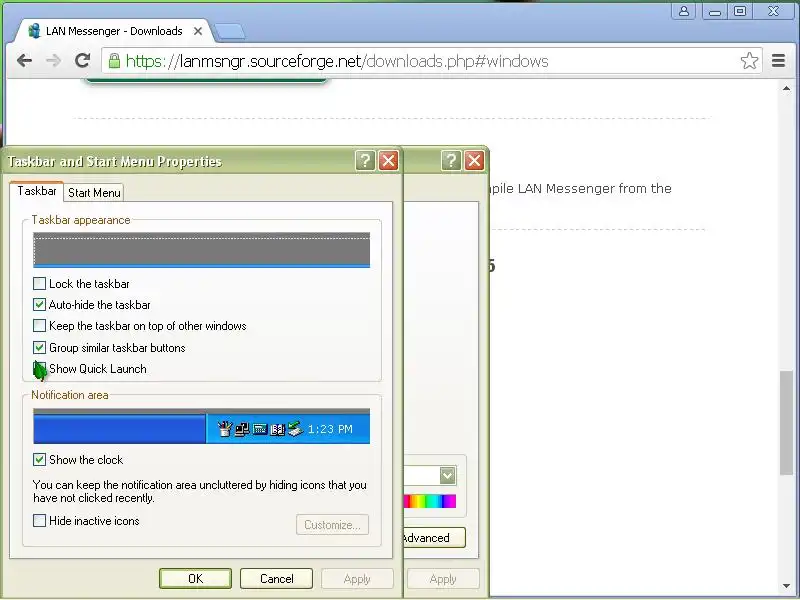Enable the Hide inactive icons checkbox
Image resolution: width=800 pixels, height=600 pixels.
tap(39, 520)
